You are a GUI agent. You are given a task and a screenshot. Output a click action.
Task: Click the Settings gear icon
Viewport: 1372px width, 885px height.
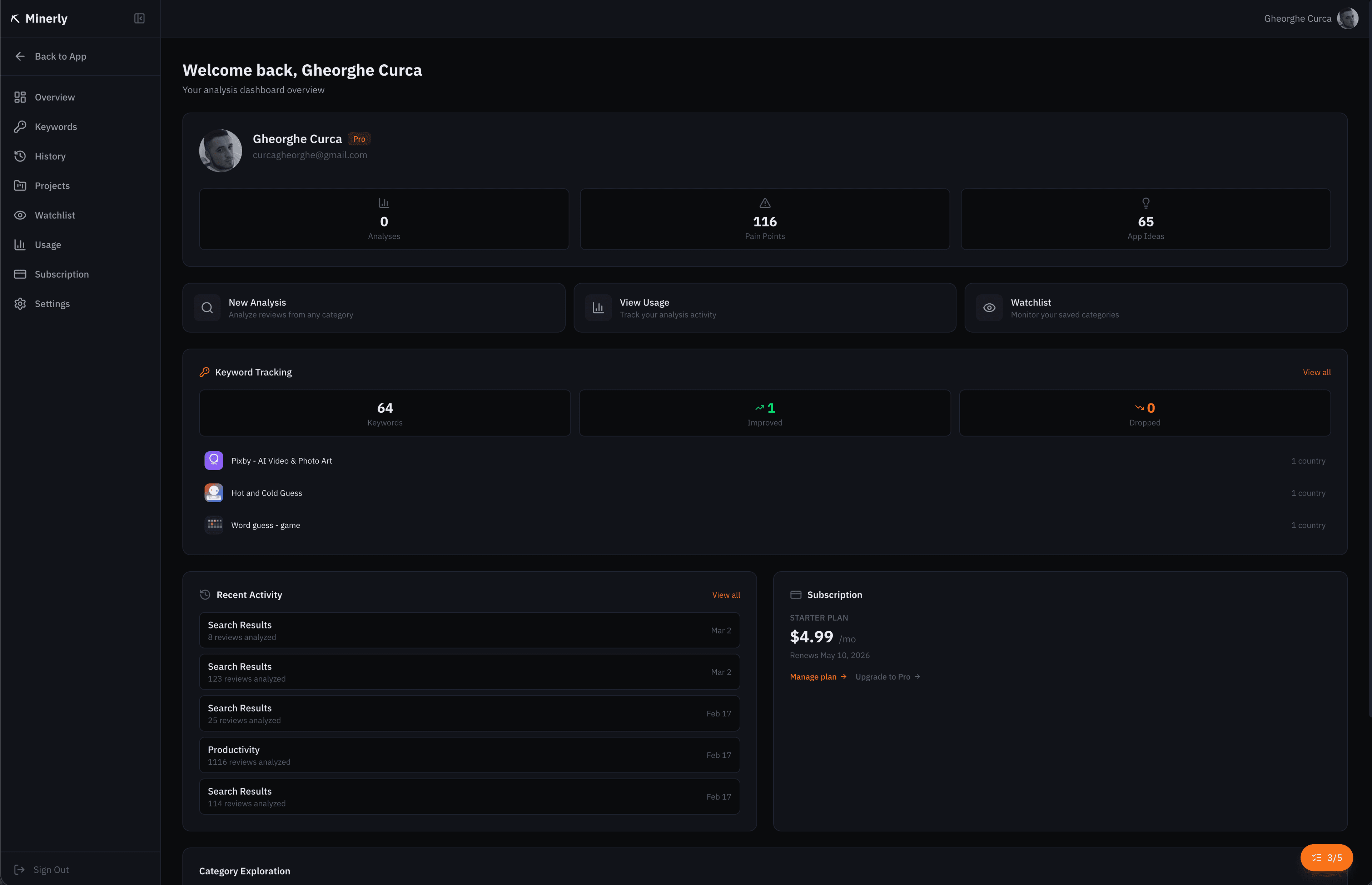coord(20,303)
